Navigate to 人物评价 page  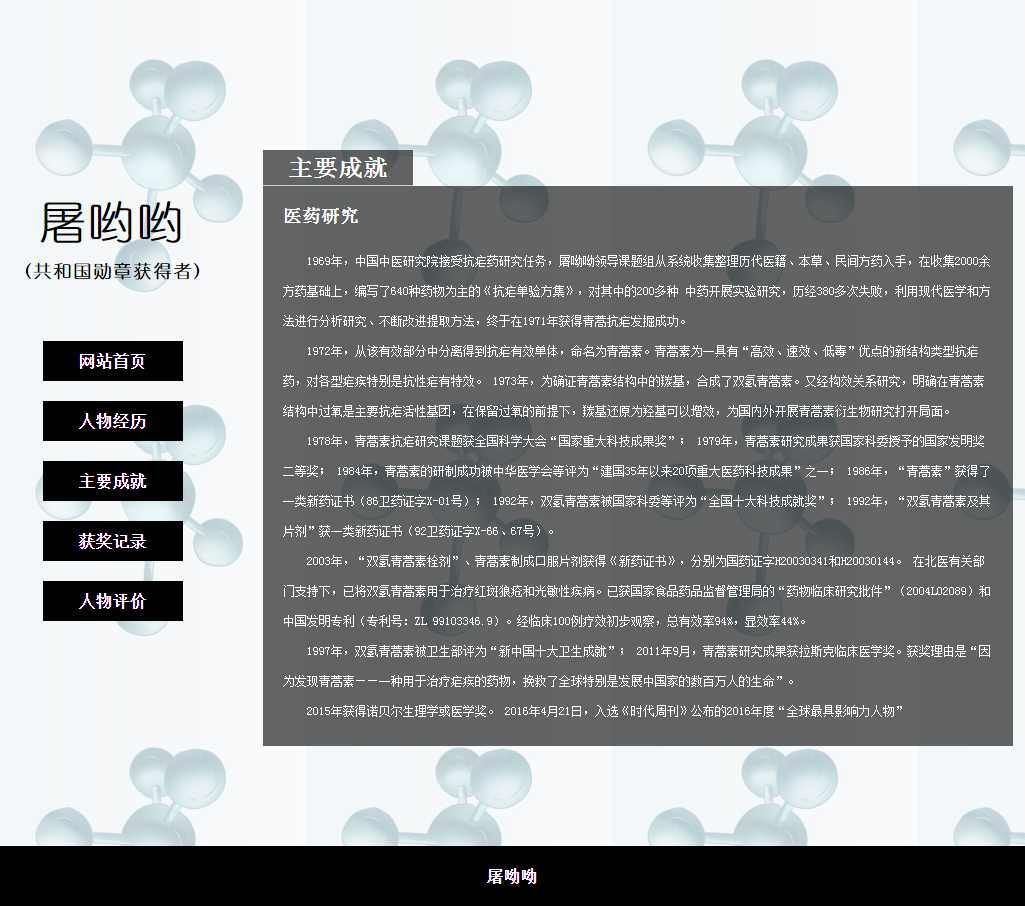(x=112, y=601)
